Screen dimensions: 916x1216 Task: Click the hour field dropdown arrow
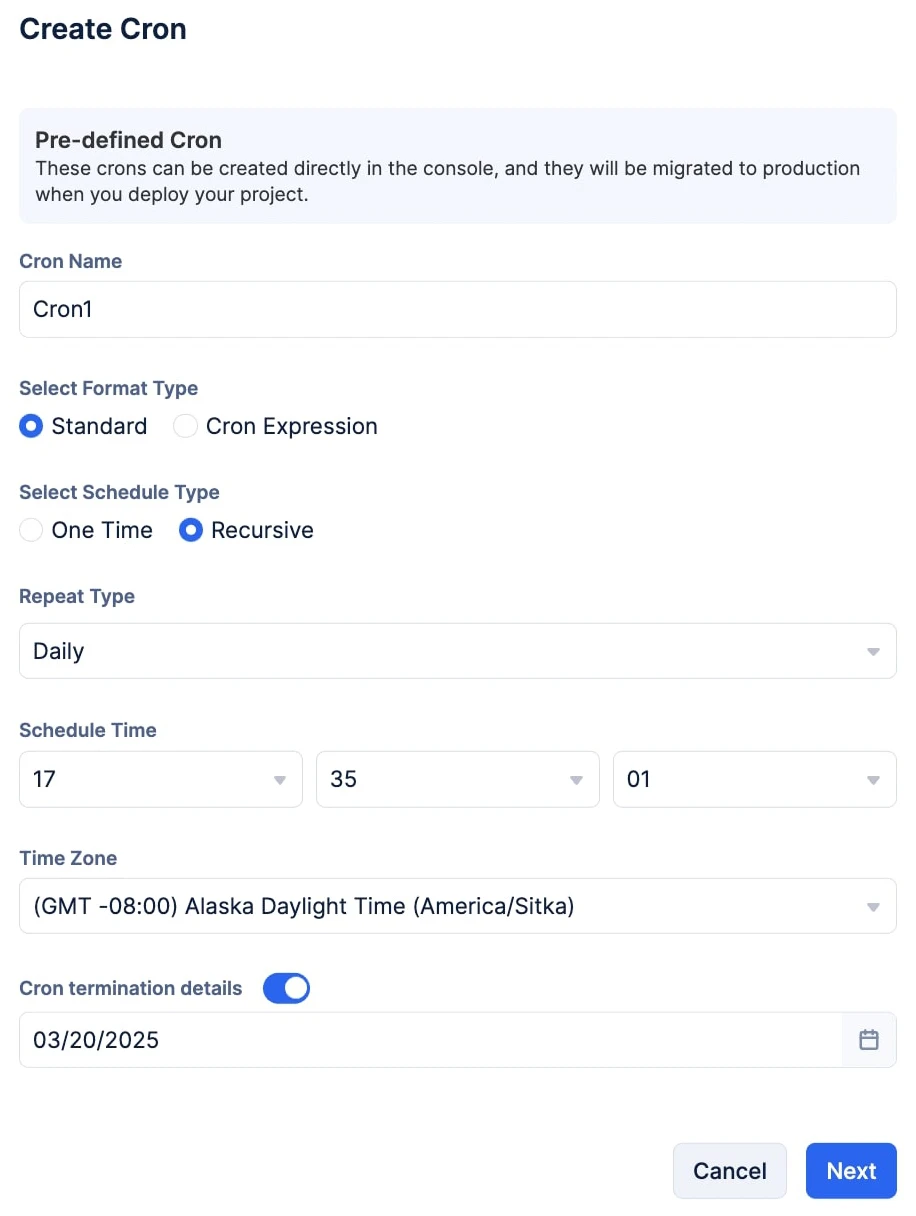coord(280,780)
